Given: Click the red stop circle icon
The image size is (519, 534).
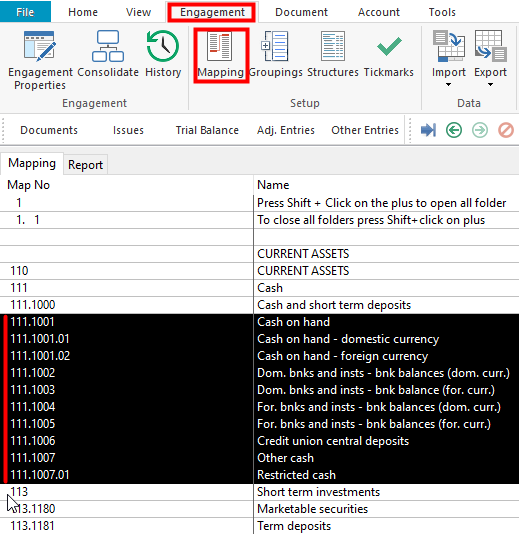Looking at the screenshot, I should coord(506,130).
